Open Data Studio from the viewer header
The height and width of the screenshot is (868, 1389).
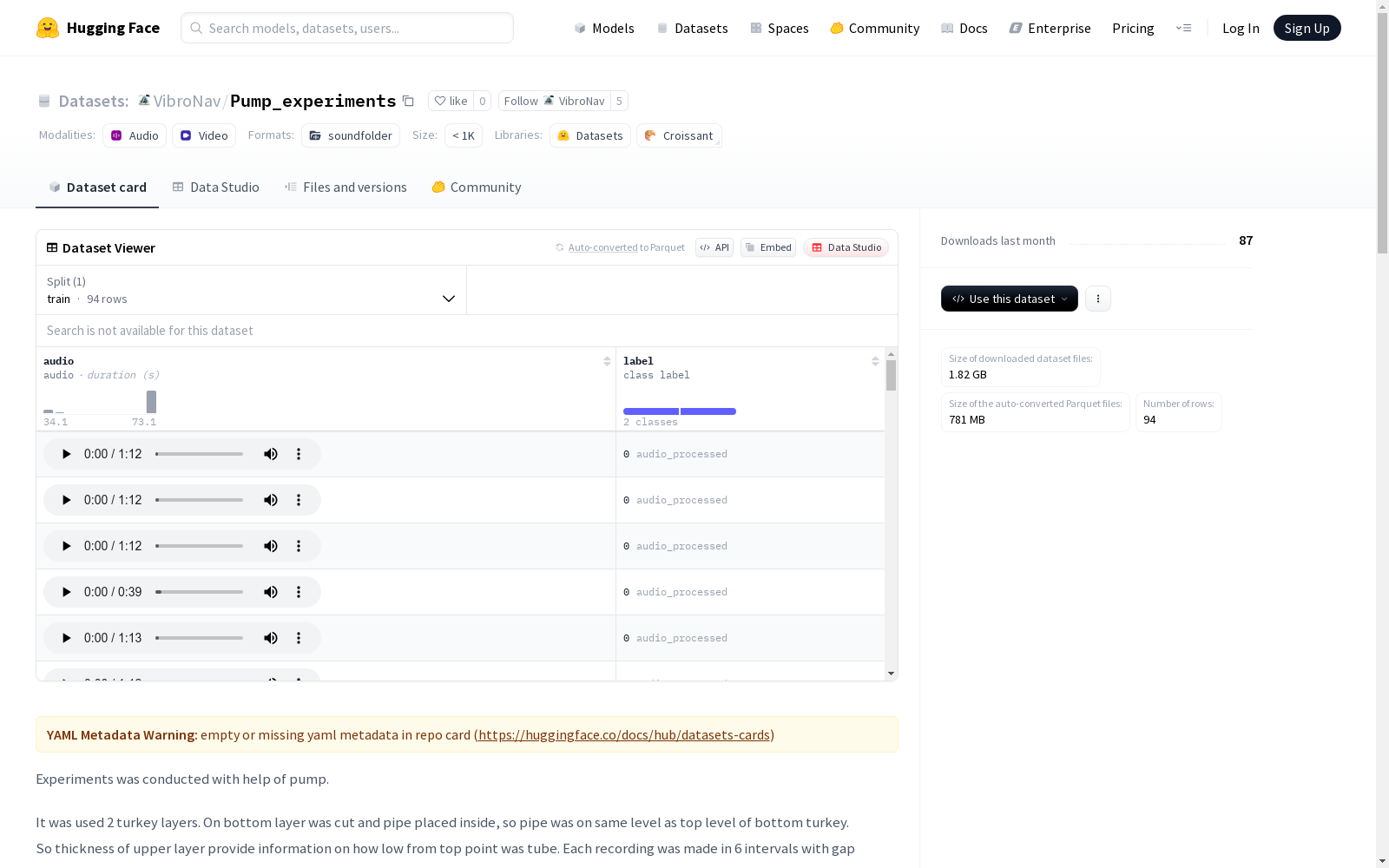(846, 247)
